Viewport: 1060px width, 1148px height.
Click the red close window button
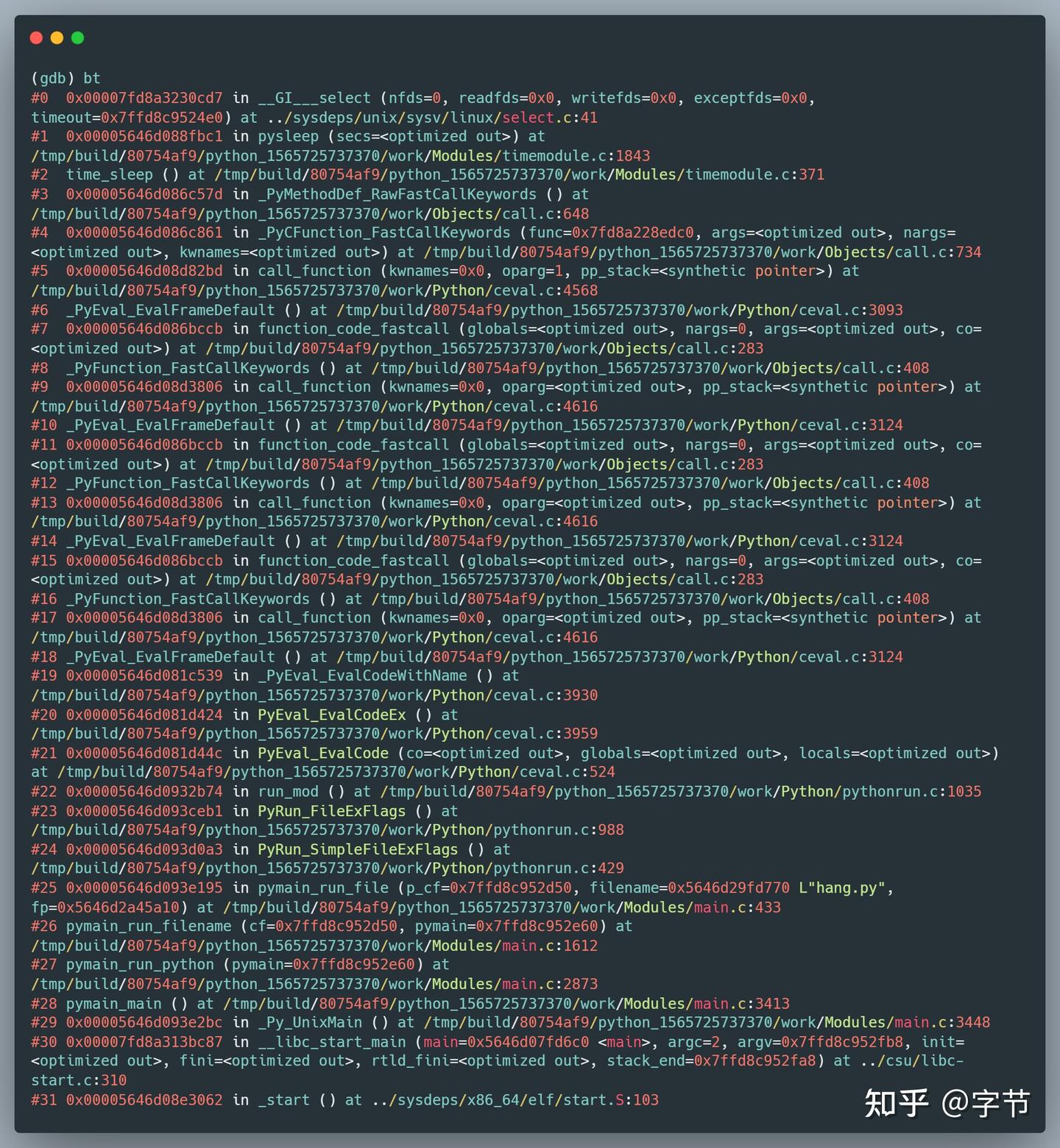tap(37, 37)
